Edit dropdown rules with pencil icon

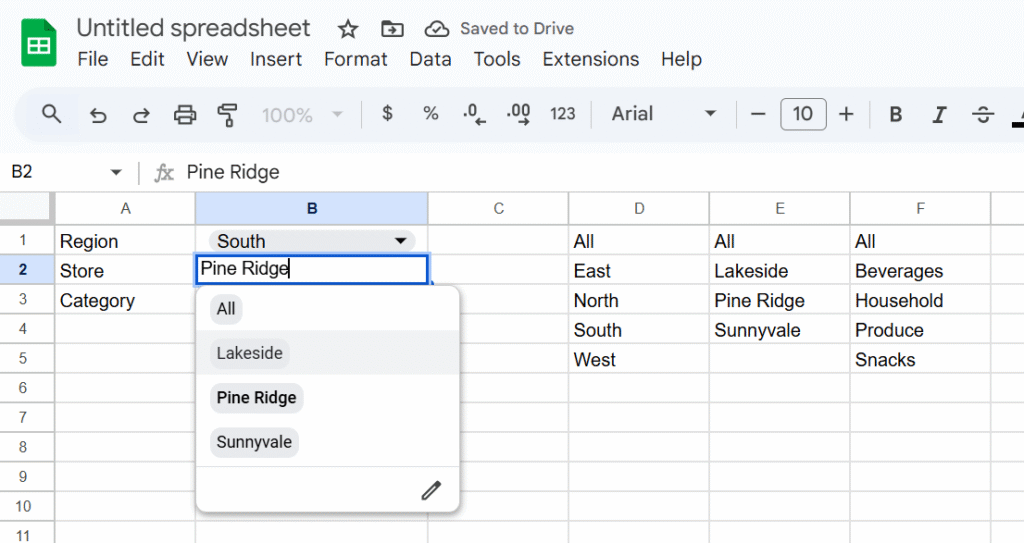point(431,490)
